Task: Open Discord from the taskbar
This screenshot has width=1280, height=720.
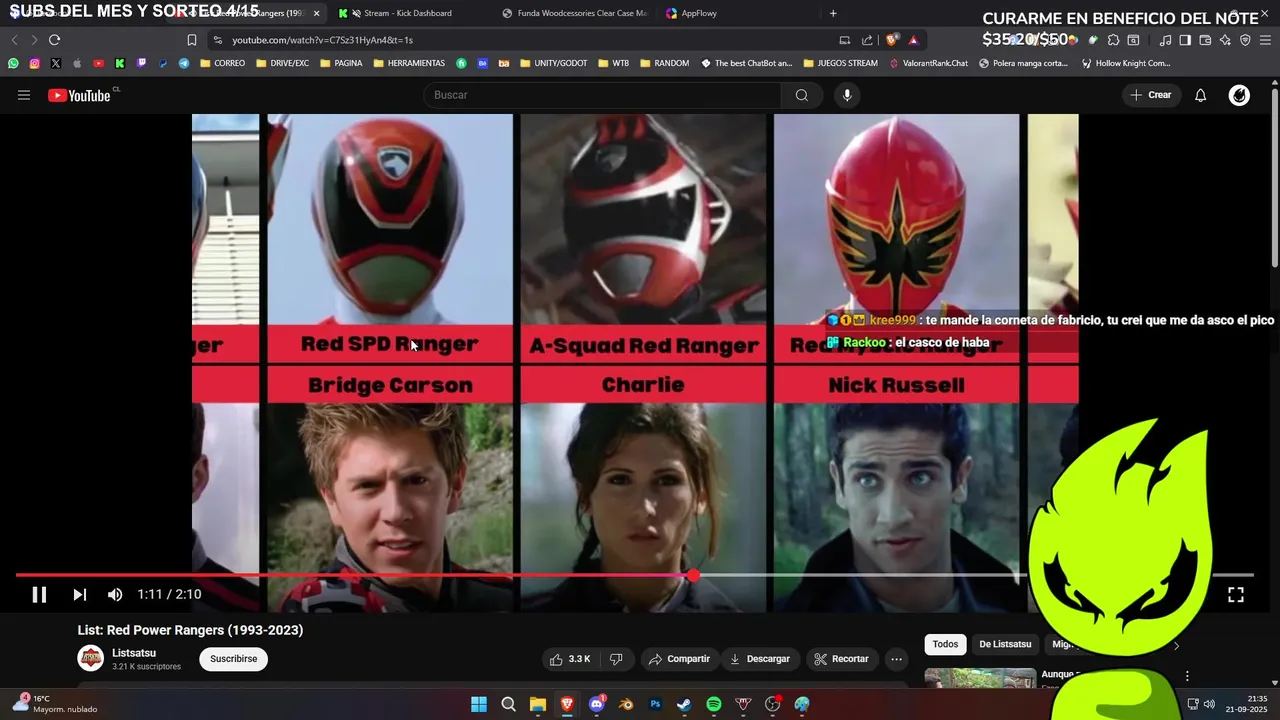Action: (x=597, y=705)
